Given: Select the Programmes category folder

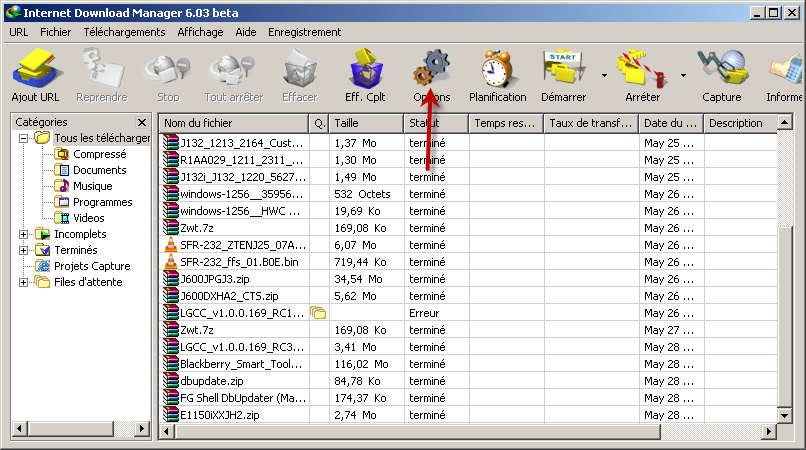Looking at the screenshot, I should [94, 202].
